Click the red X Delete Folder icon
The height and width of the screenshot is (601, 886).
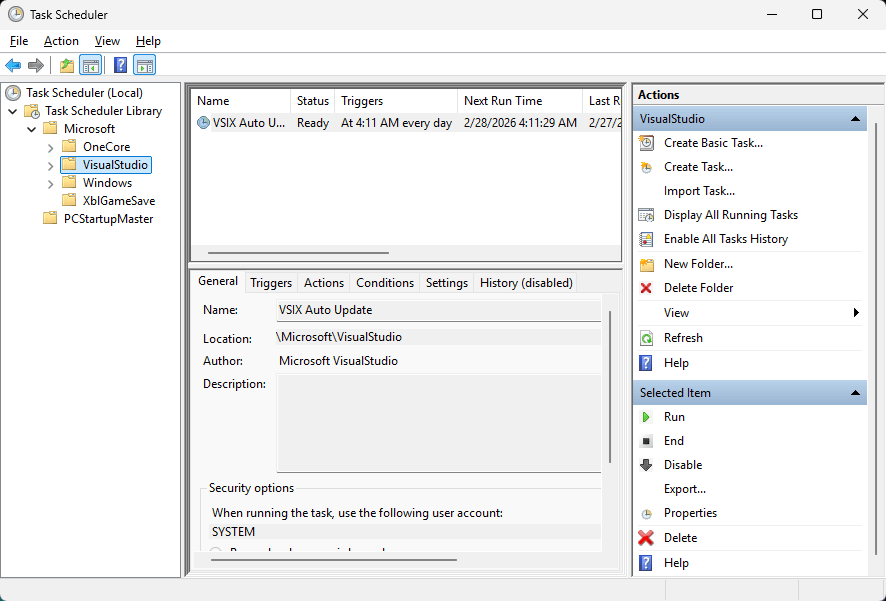coord(646,288)
